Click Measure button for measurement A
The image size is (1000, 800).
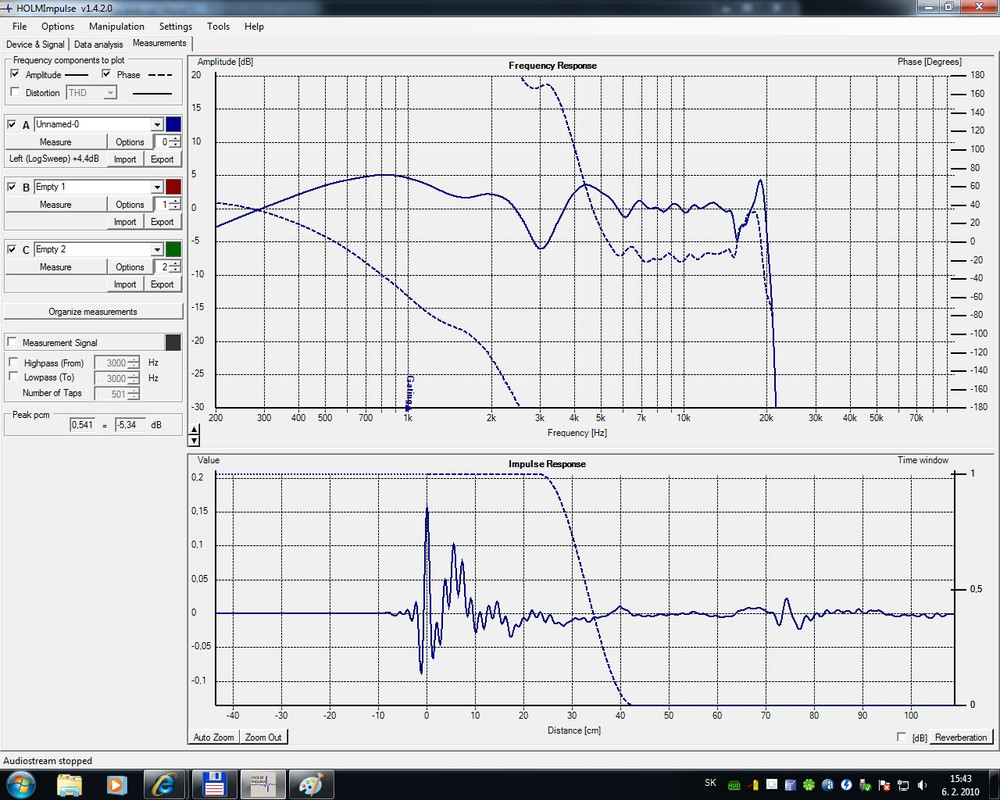55,142
